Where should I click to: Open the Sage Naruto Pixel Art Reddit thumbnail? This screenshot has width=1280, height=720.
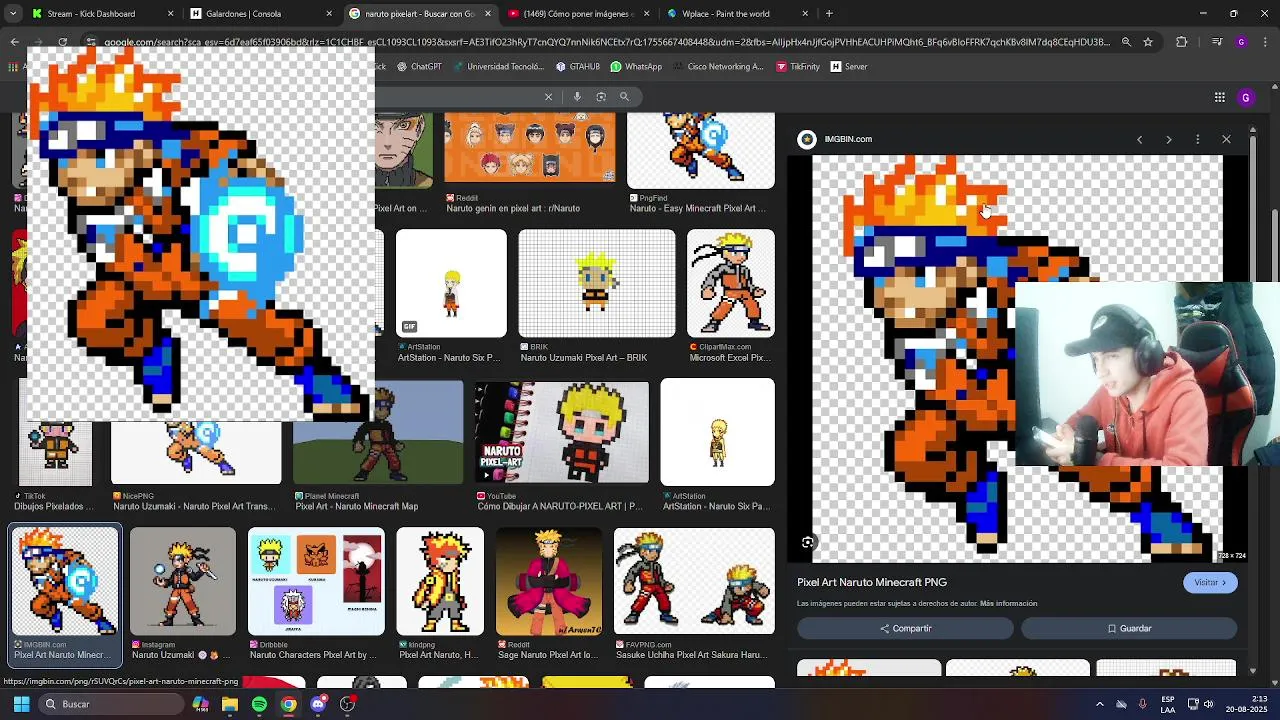[549, 582]
